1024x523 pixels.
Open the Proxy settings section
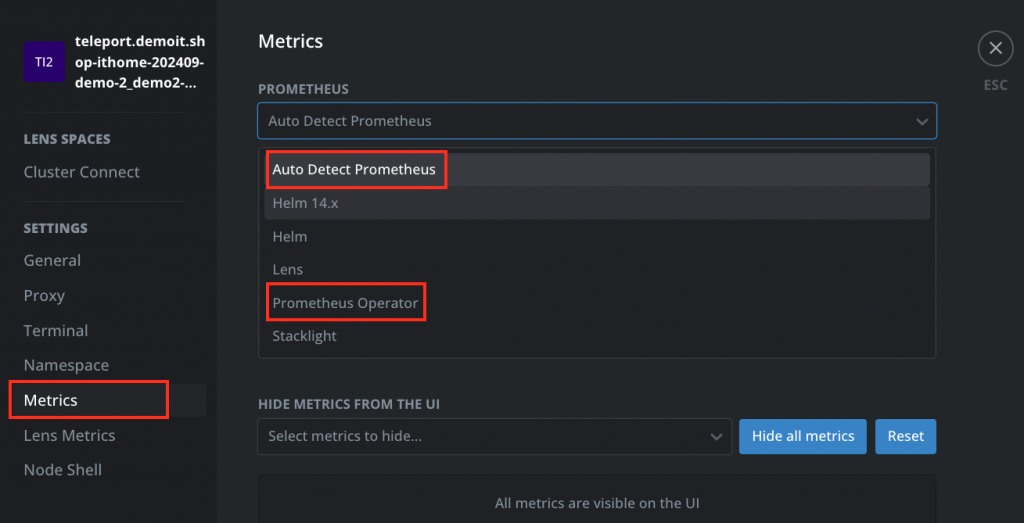[x=44, y=295]
